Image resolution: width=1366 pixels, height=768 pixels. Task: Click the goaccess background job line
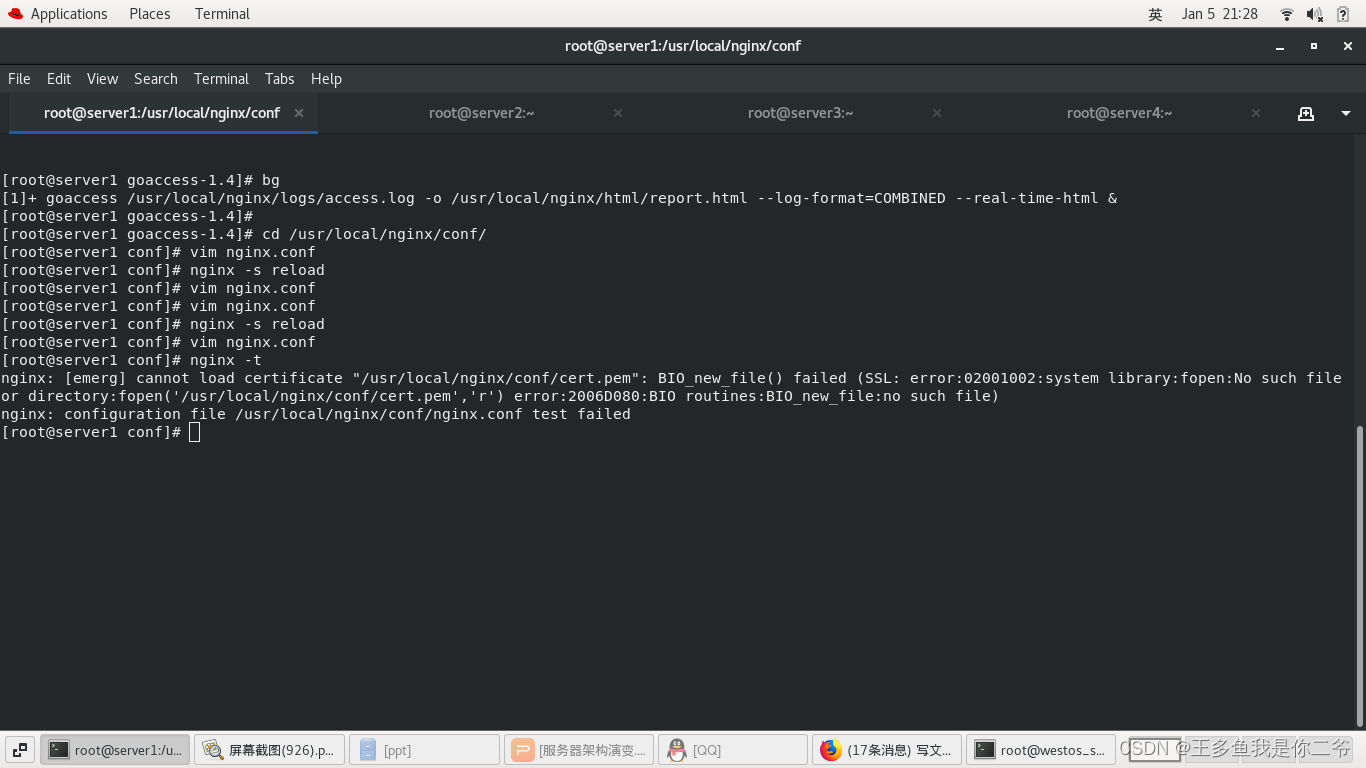click(559, 198)
